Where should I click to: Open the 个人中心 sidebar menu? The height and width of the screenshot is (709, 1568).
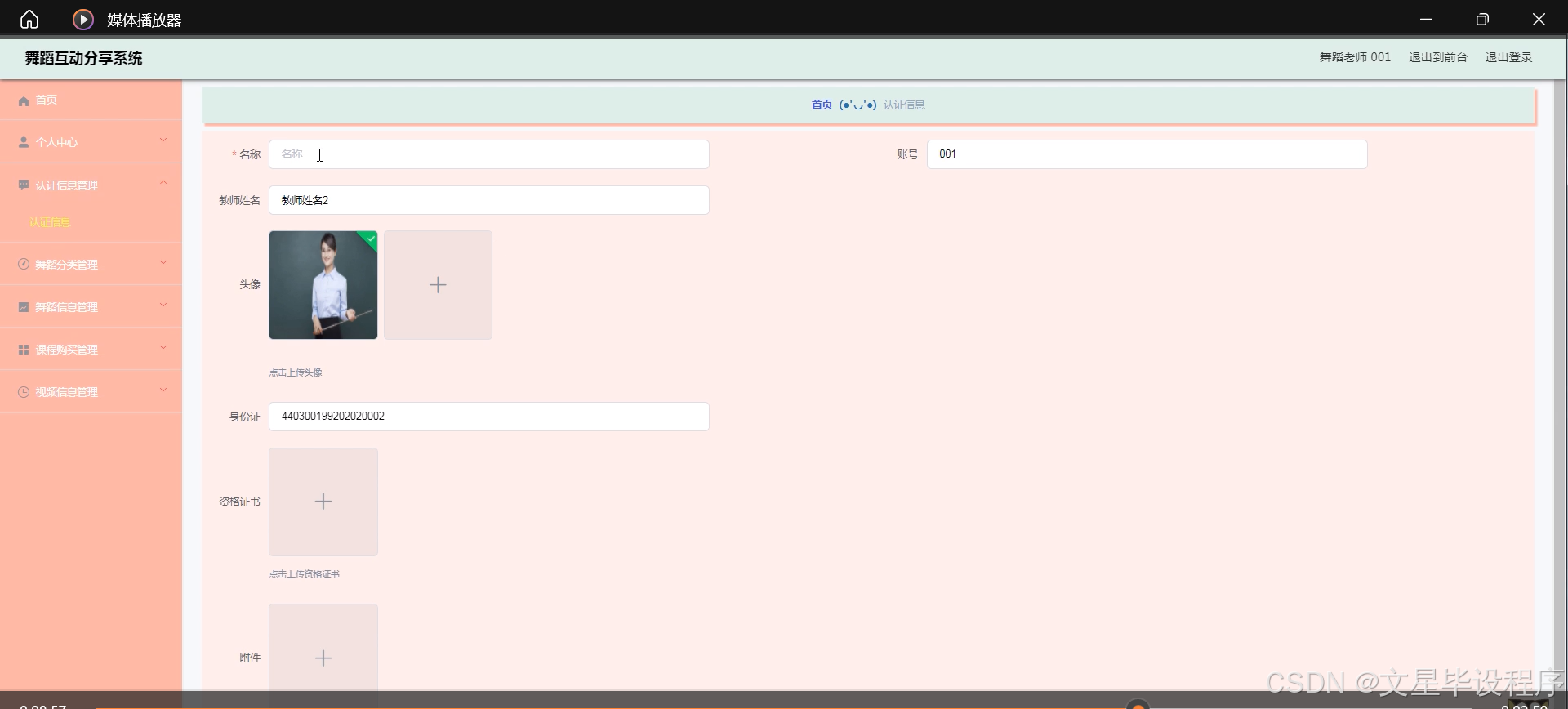click(x=91, y=142)
